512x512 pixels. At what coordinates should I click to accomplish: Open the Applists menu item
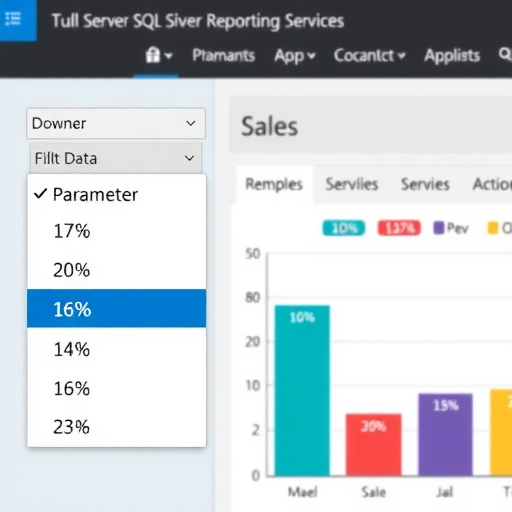pos(452,56)
